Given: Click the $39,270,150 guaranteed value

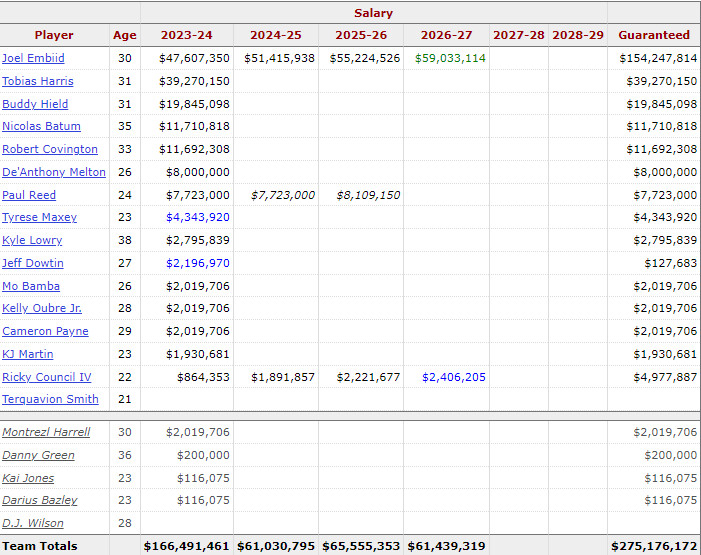Looking at the screenshot, I should pyautogui.click(x=662, y=81).
